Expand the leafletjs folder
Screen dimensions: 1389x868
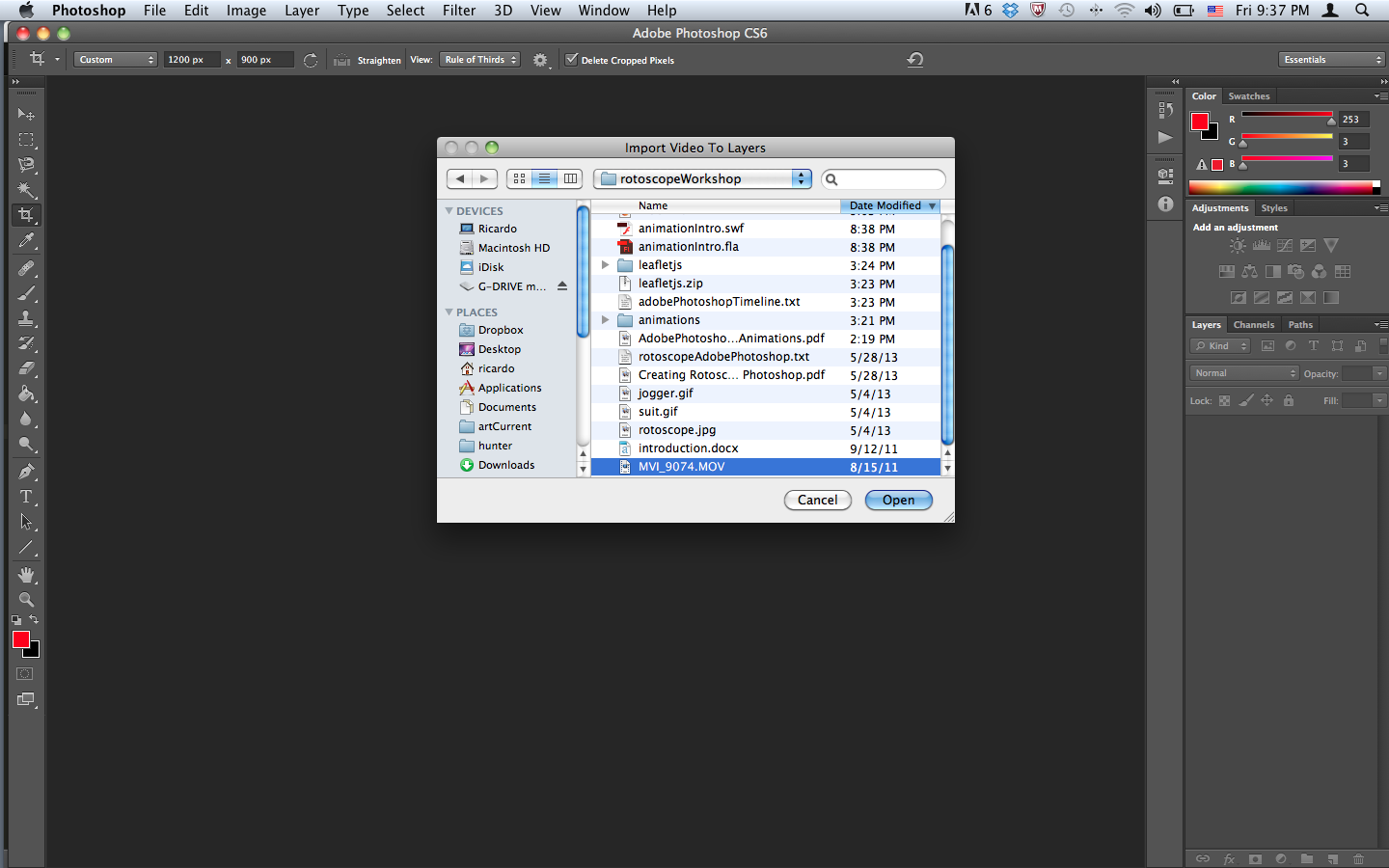point(605,265)
